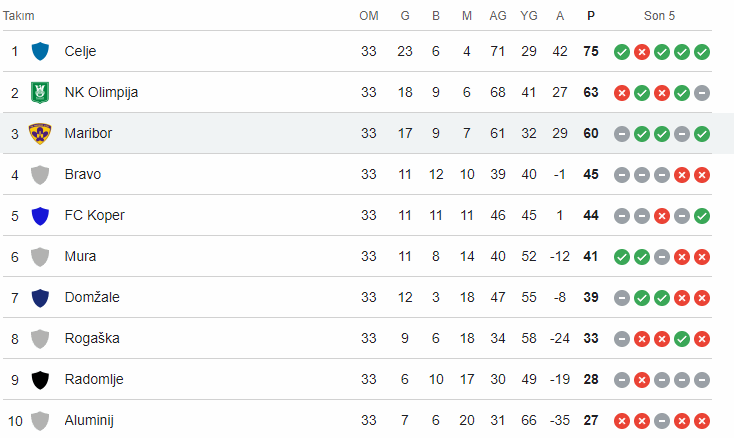Click the Maribor purple and yellow crest
The width and height of the screenshot is (734, 438).
[x=40, y=133]
